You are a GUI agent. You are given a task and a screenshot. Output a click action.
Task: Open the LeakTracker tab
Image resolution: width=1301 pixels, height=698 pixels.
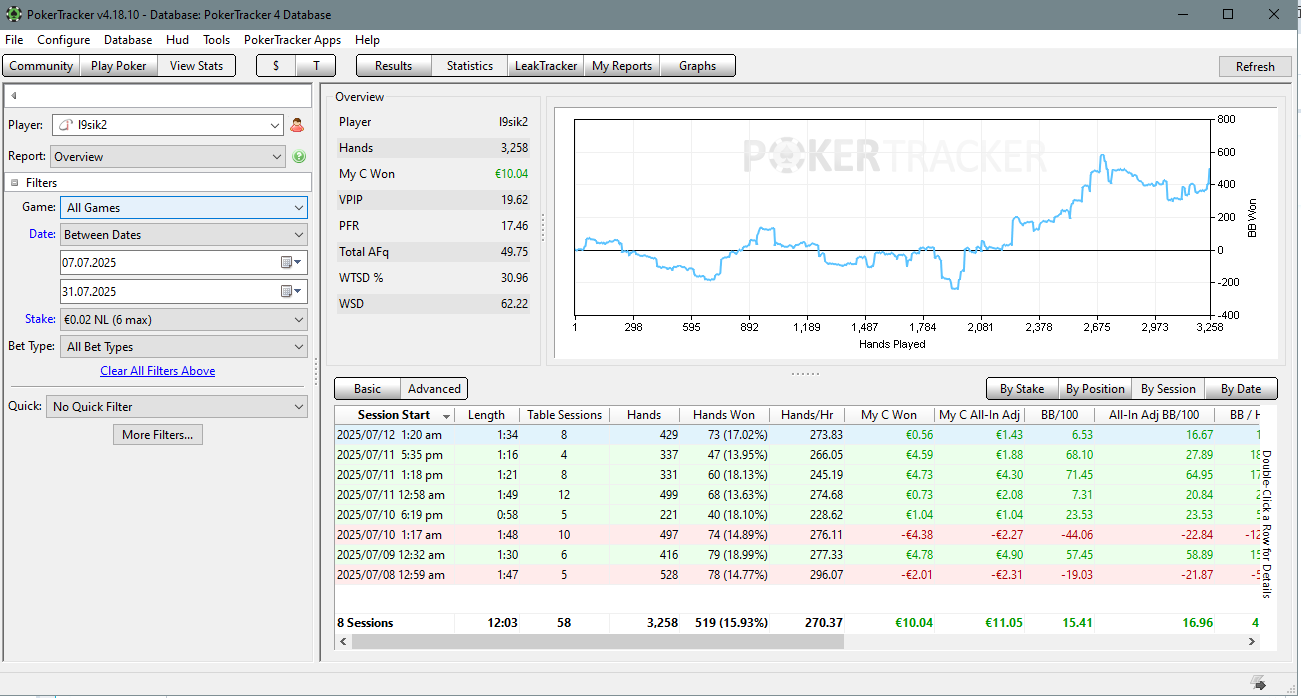click(x=546, y=66)
